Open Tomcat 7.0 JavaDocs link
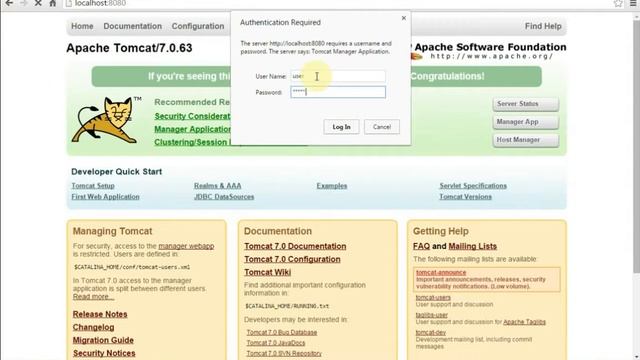Image resolution: width=640 pixels, height=360 pixels. coord(276,343)
